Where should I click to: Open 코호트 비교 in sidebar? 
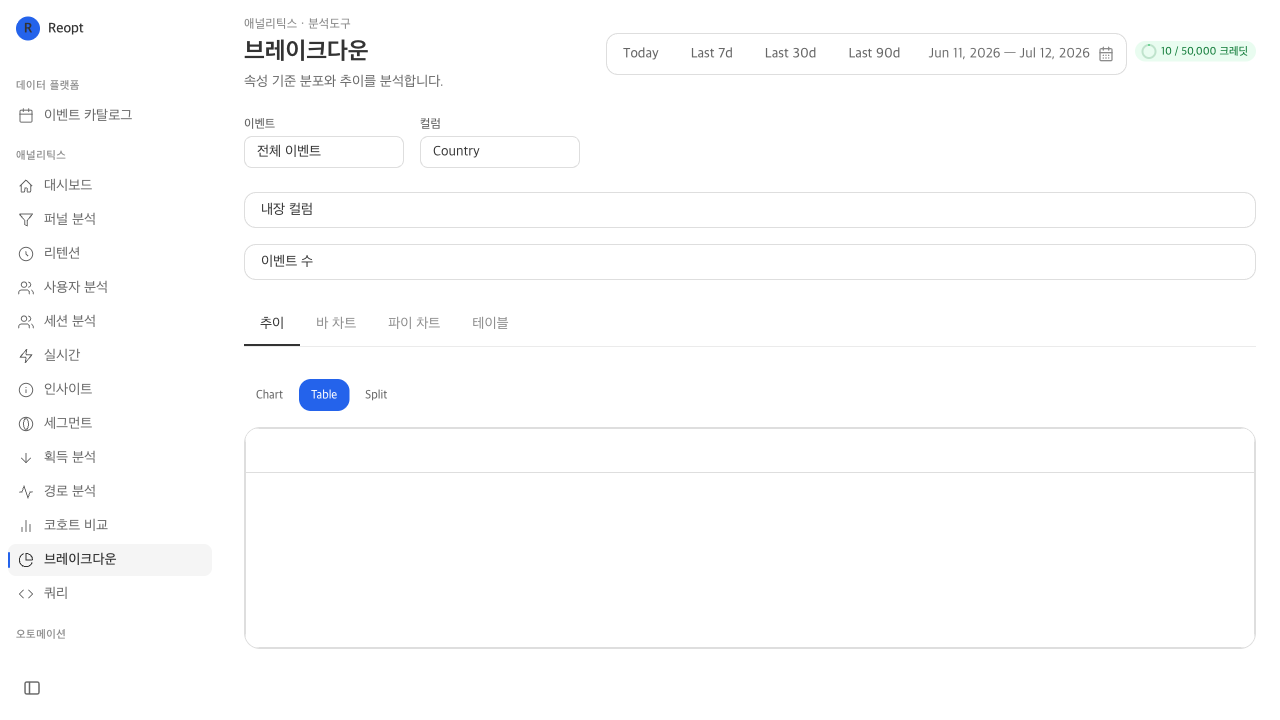click(x=109, y=526)
